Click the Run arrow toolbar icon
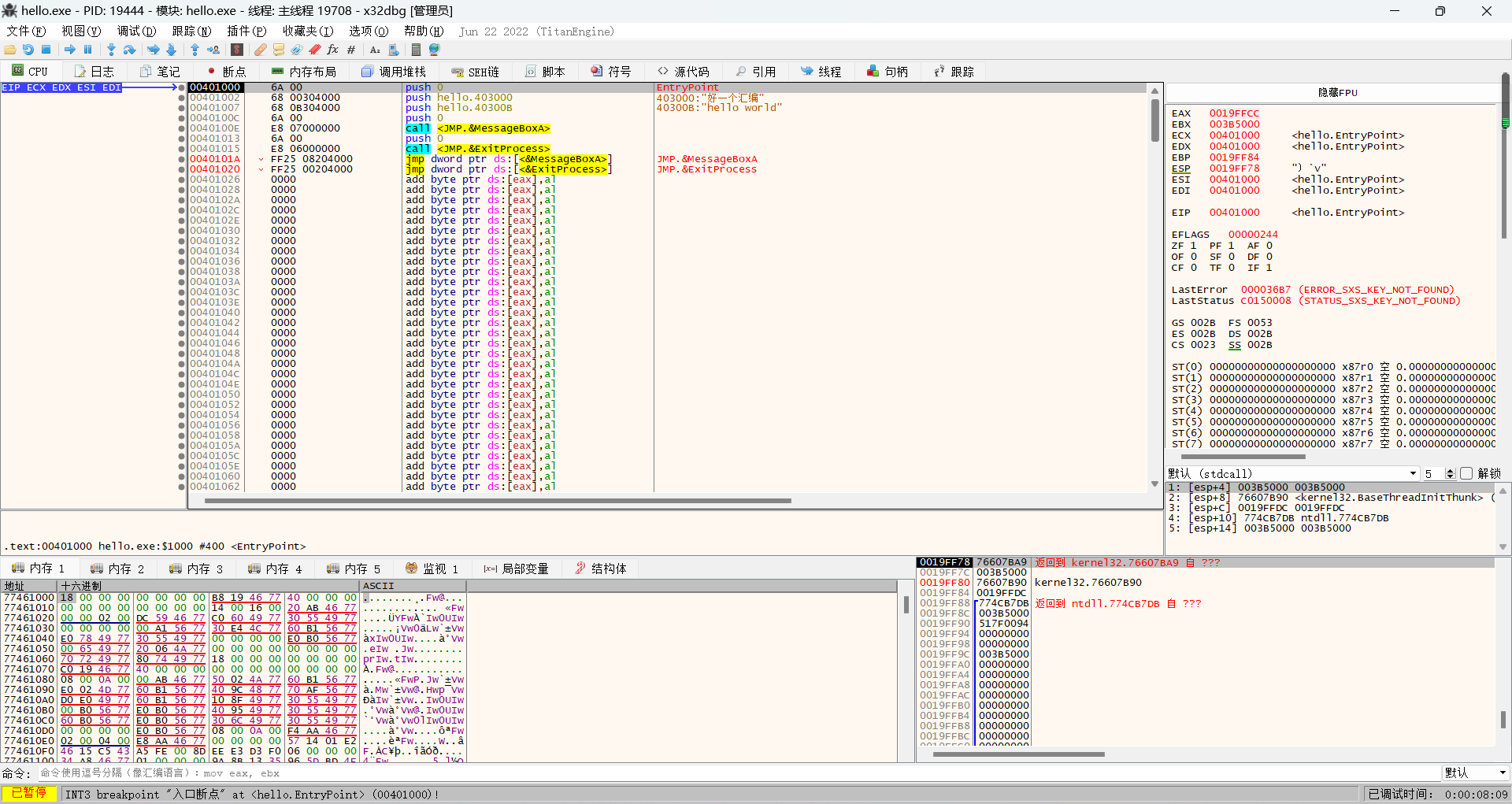 (70, 50)
